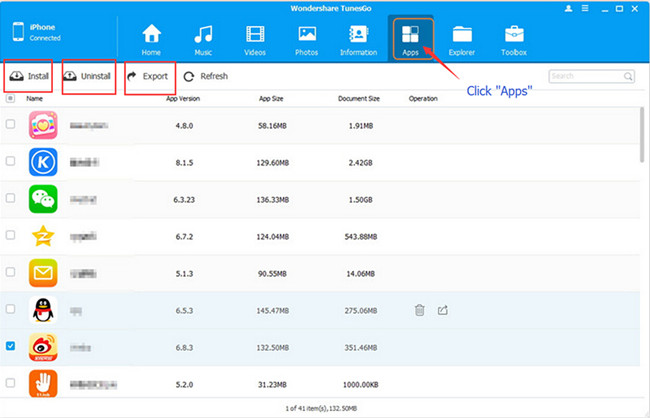Click the connected iPhone device icon
Image resolution: width=650 pixels, height=418 pixels.
(18, 32)
